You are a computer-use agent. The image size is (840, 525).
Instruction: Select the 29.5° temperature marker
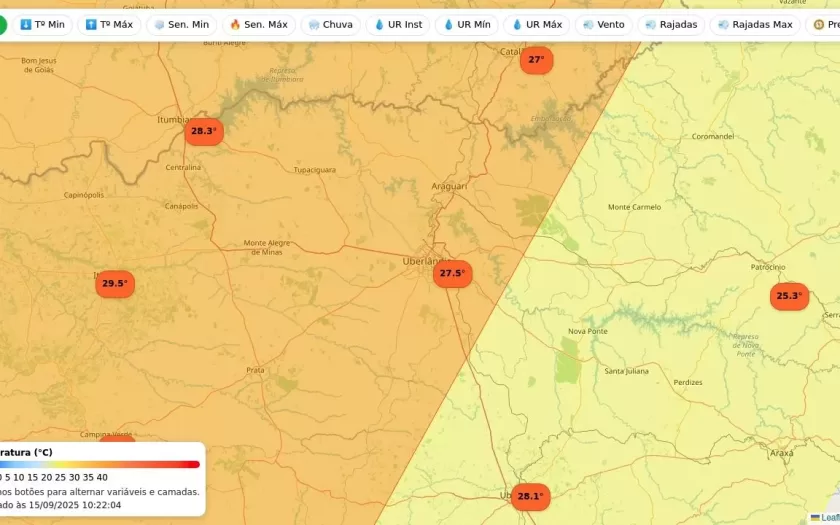click(x=115, y=284)
